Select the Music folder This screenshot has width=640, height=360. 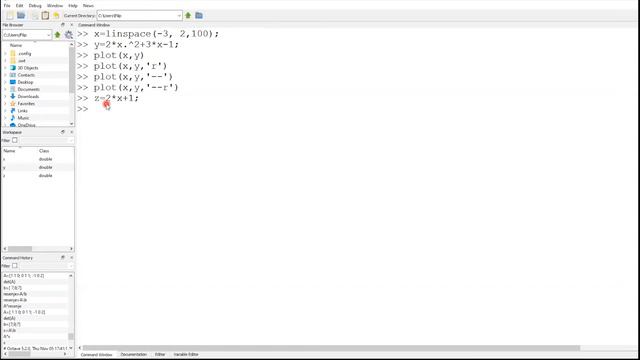point(23,118)
